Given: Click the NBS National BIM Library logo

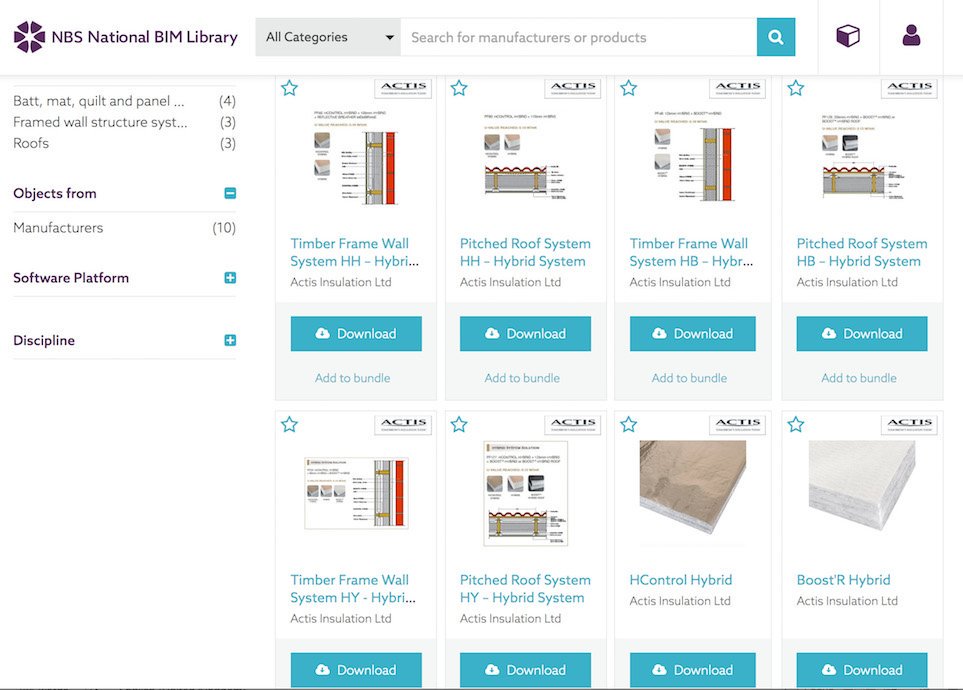Looking at the screenshot, I should [125, 37].
